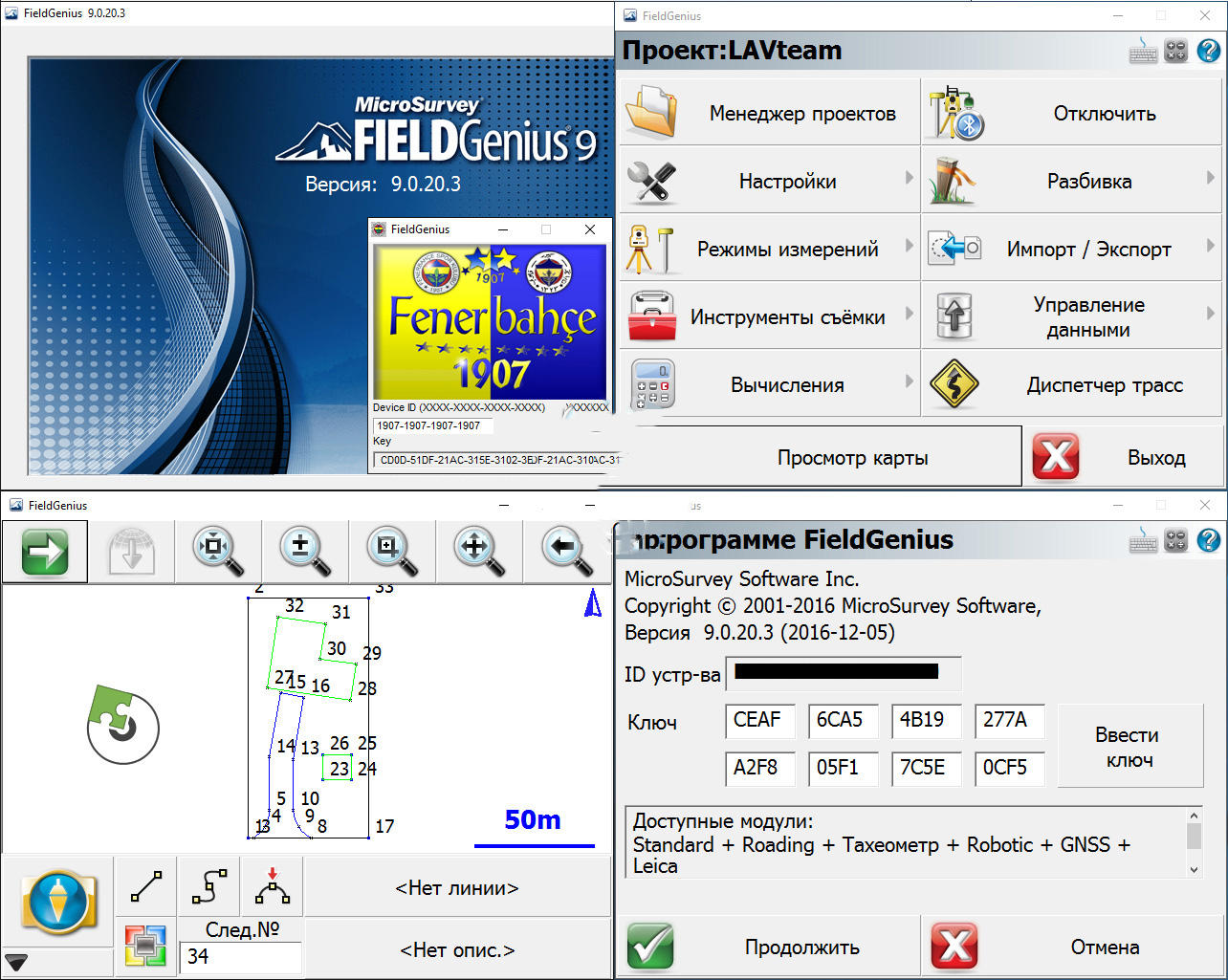
Task: Expand the Вычисления submenu arrow
Action: pyautogui.click(x=909, y=381)
